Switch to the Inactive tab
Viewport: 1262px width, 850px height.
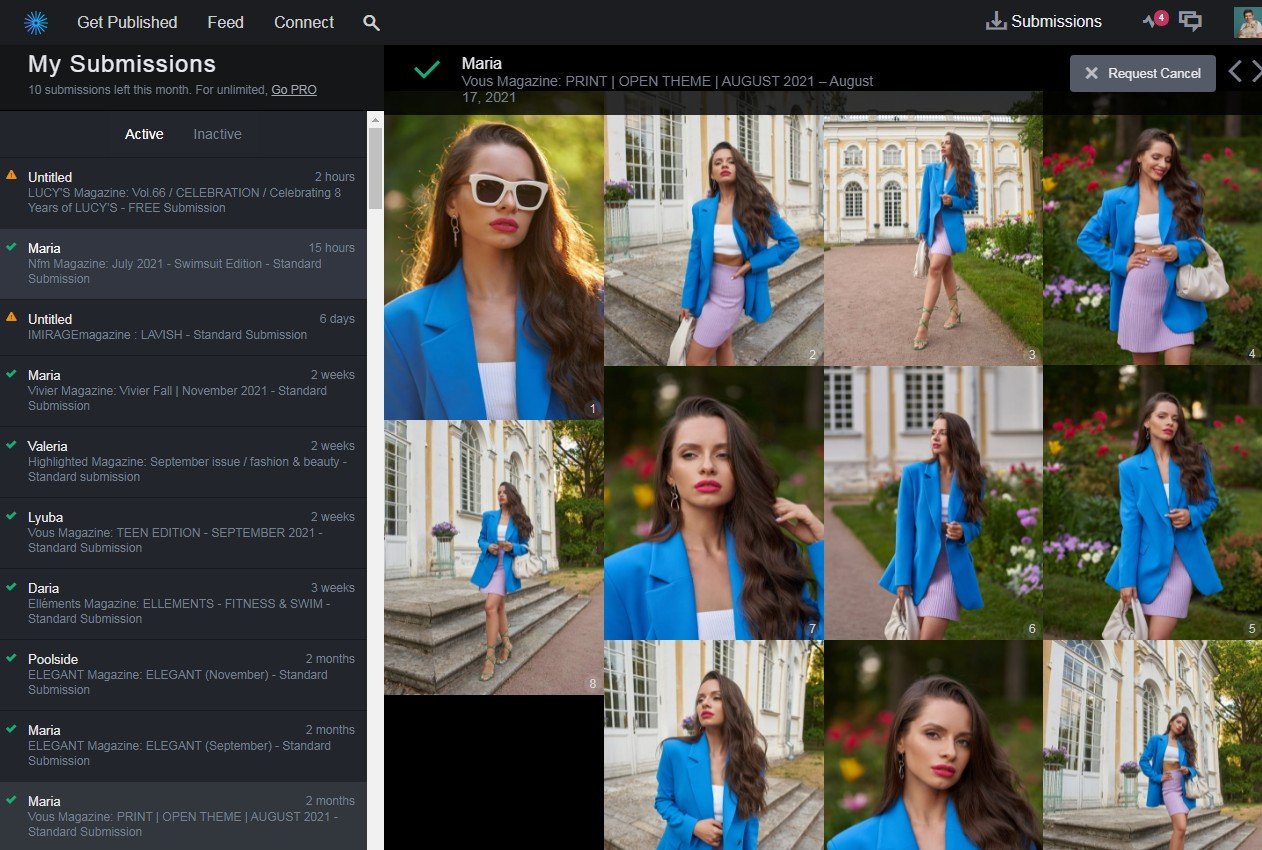click(x=217, y=134)
